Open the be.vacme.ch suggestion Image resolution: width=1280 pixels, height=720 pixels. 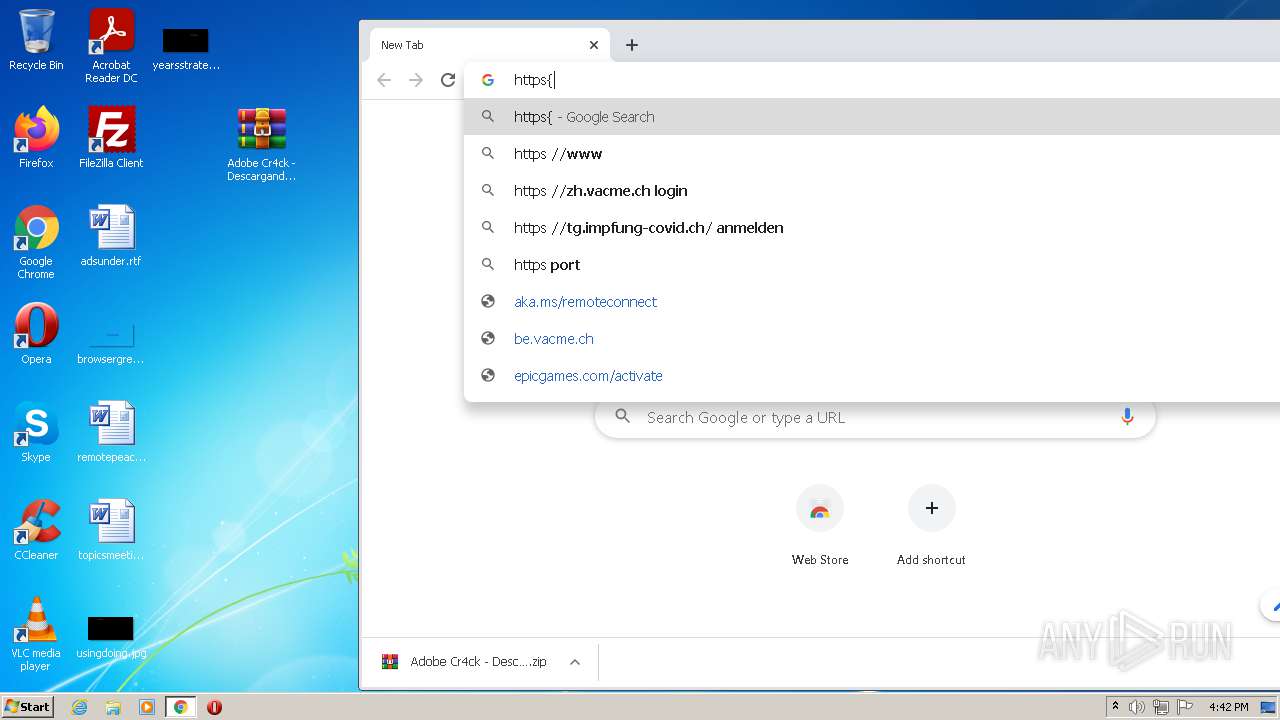pyautogui.click(x=872, y=339)
